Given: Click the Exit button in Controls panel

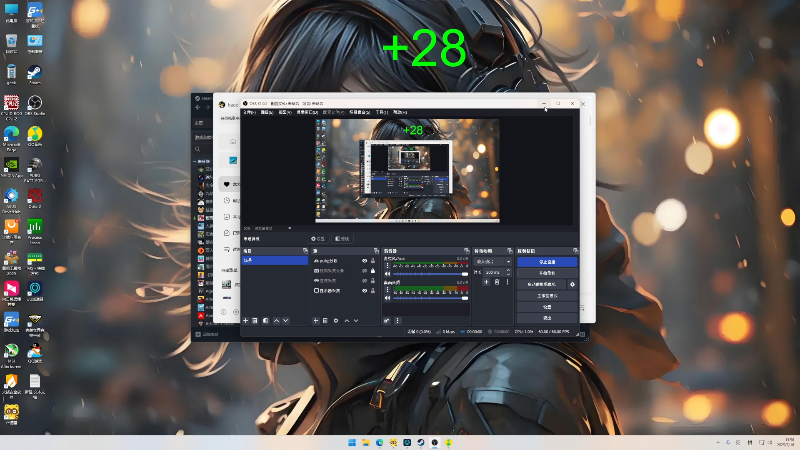Looking at the screenshot, I should [547, 318].
